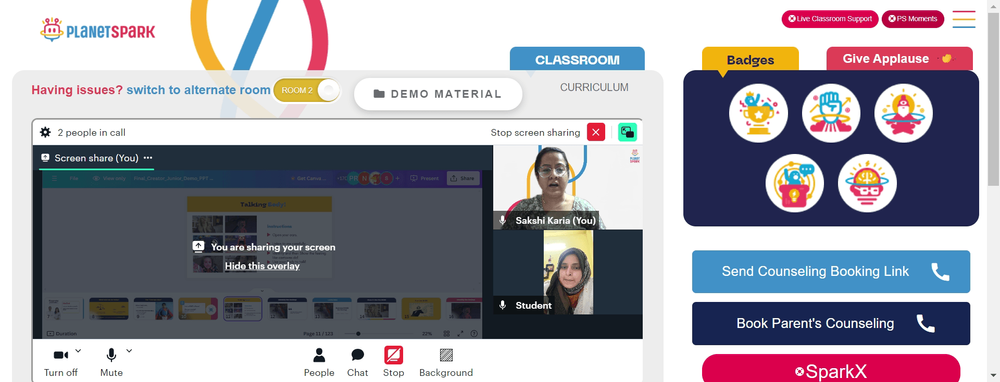Switch to the CLASSROOM tab

[577, 59]
